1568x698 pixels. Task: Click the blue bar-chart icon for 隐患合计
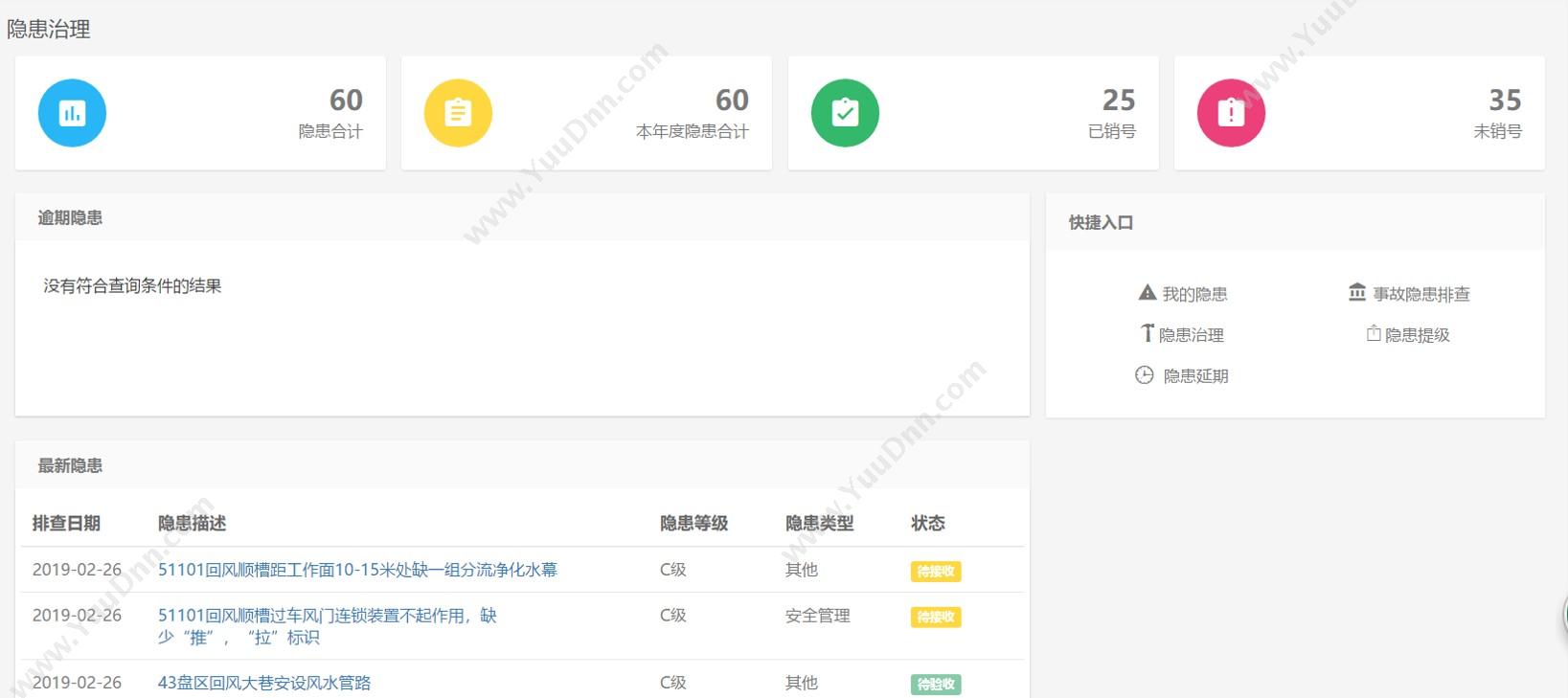click(x=72, y=113)
